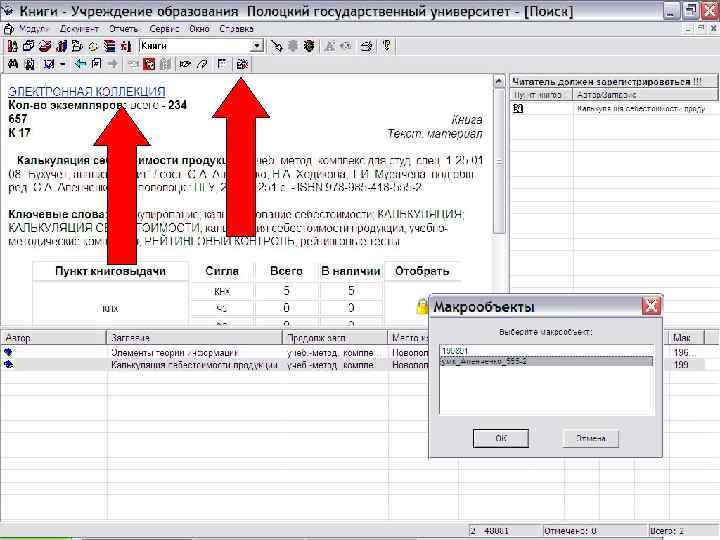Open the Книги database dropdown
720x540 pixels.
pos(257,46)
